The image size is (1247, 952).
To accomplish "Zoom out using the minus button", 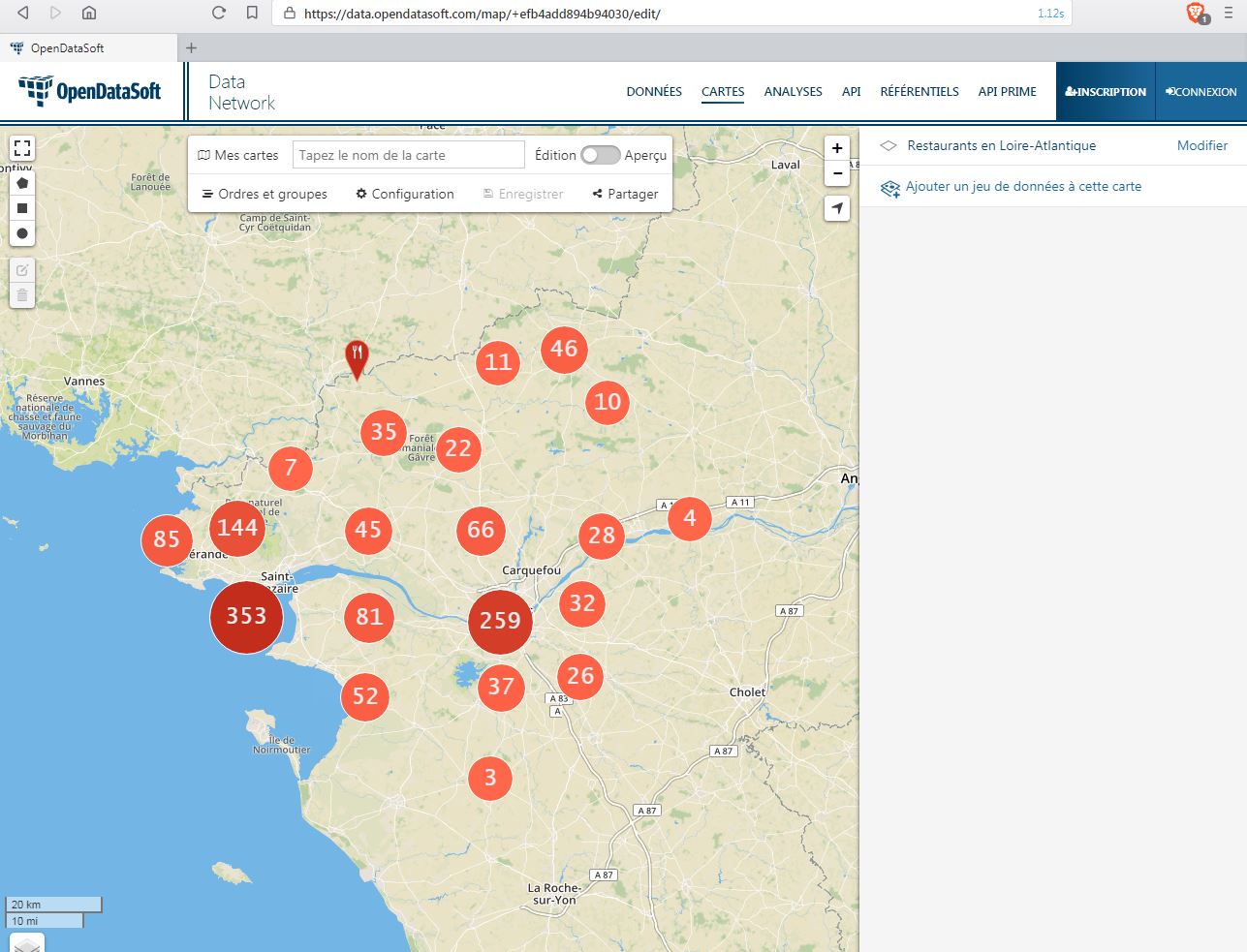I will (x=837, y=173).
